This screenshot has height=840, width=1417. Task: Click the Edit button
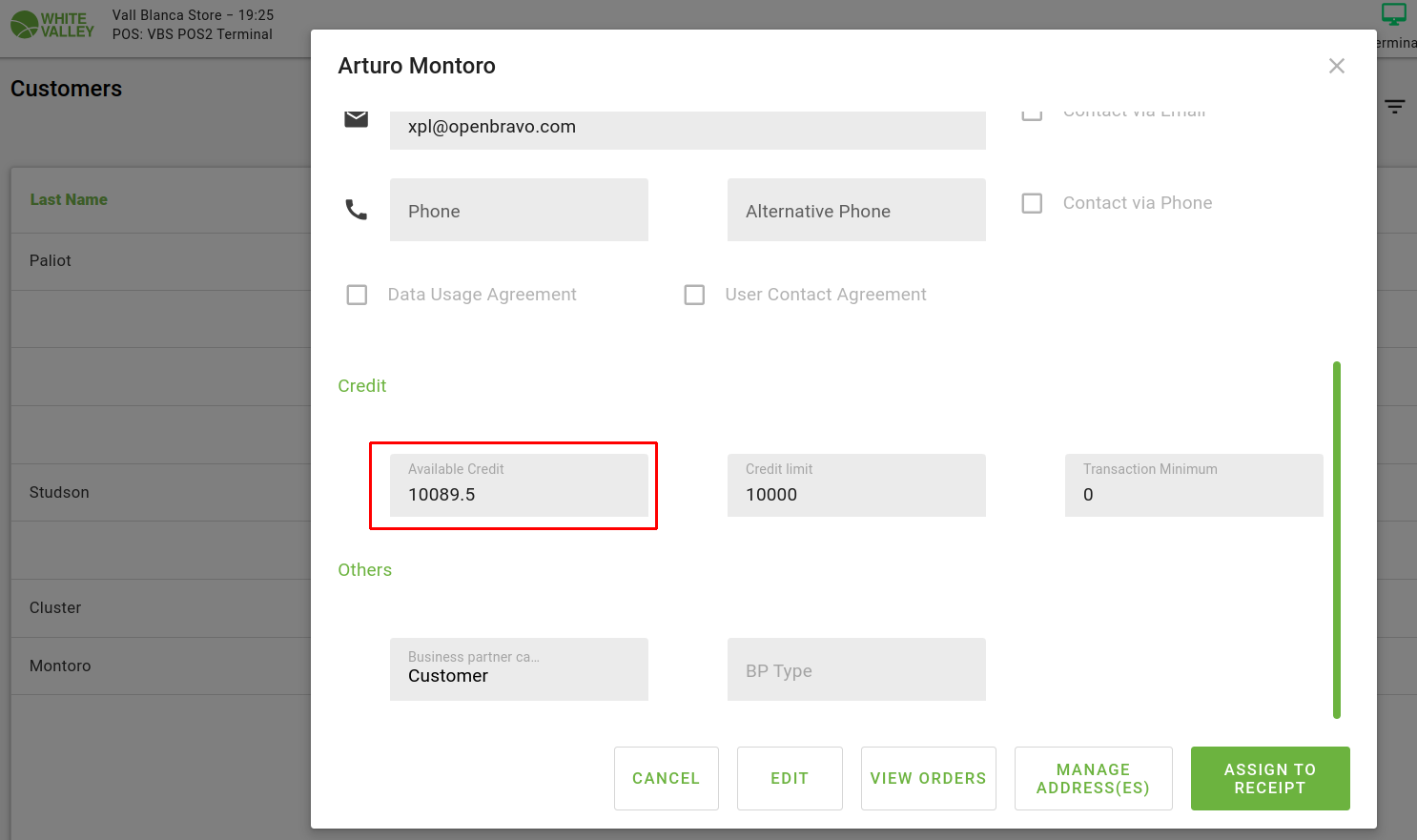pyautogui.click(x=790, y=778)
